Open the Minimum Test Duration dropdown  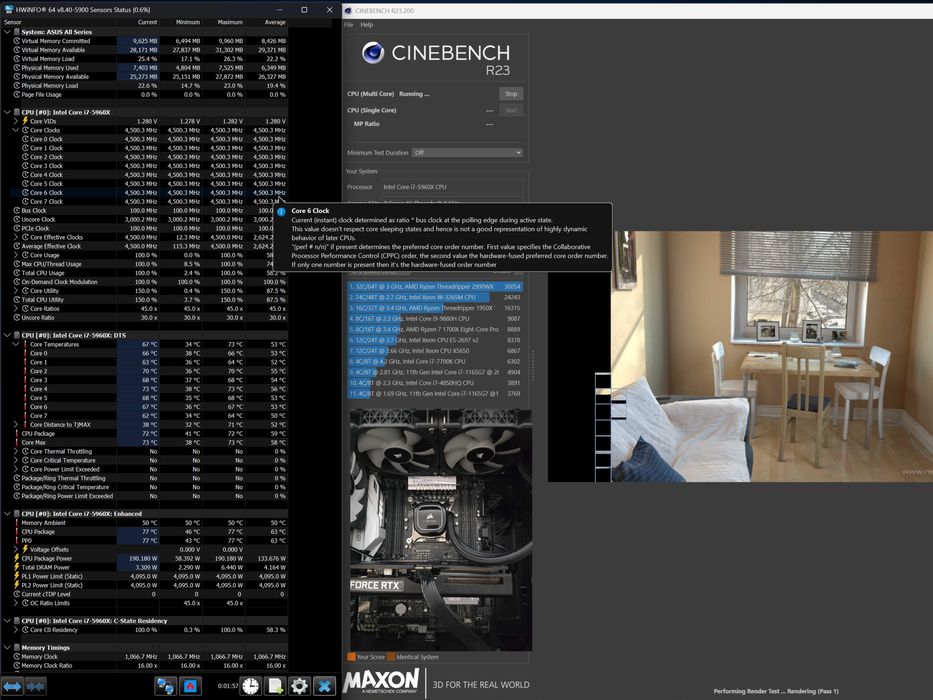coord(467,152)
